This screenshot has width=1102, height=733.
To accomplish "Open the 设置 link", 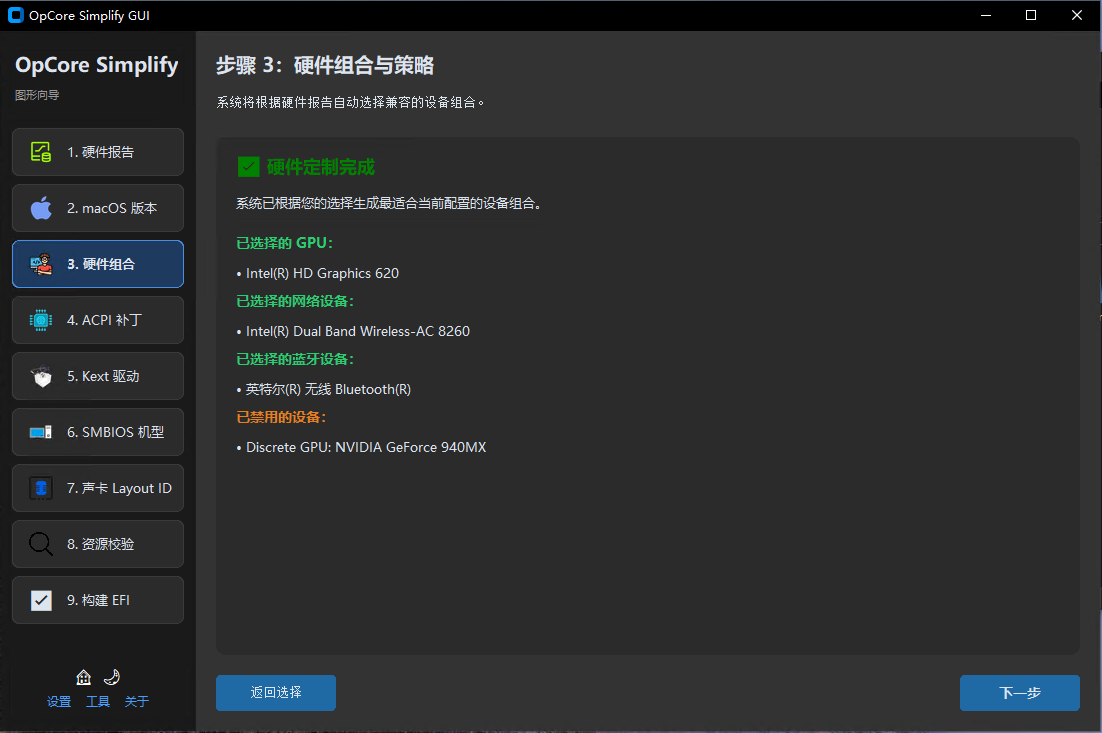I will (x=59, y=701).
